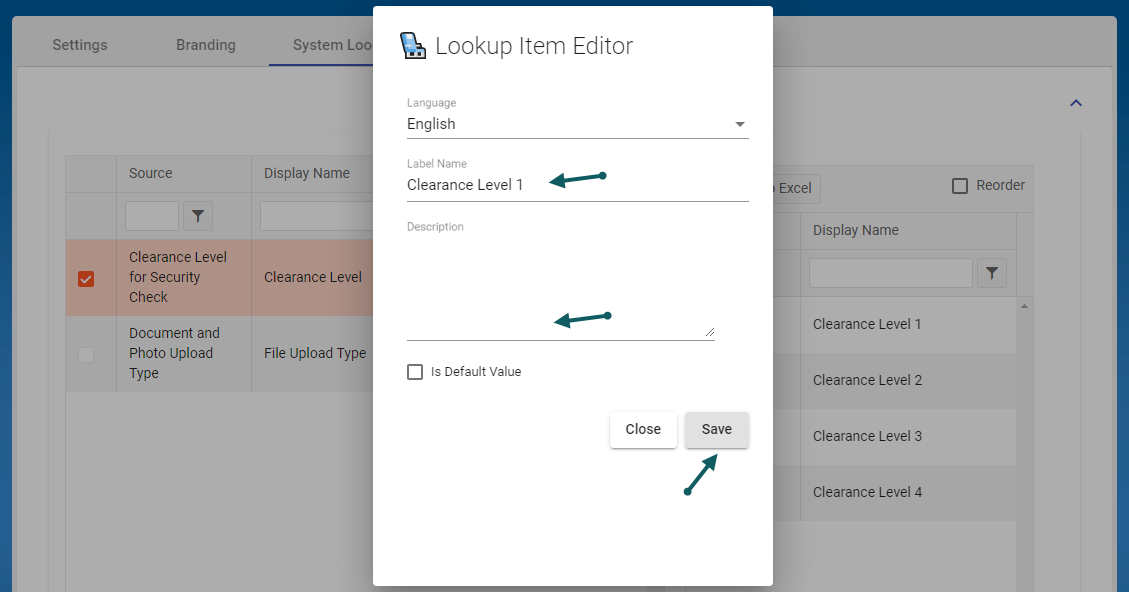Click the Source column filter input
The image size is (1129, 592).
point(152,216)
